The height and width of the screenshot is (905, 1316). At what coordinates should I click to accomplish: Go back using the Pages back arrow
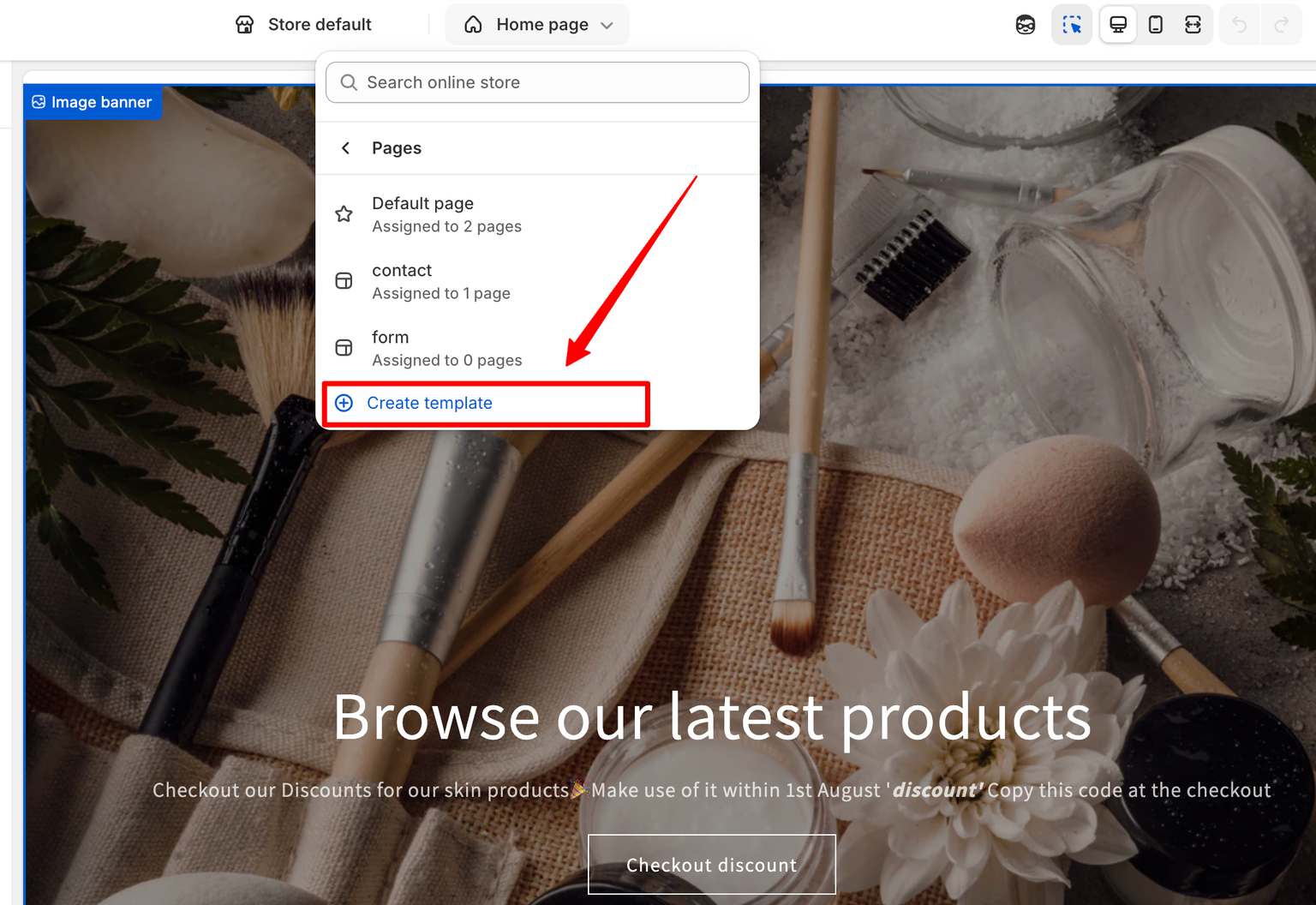pos(346,148)
